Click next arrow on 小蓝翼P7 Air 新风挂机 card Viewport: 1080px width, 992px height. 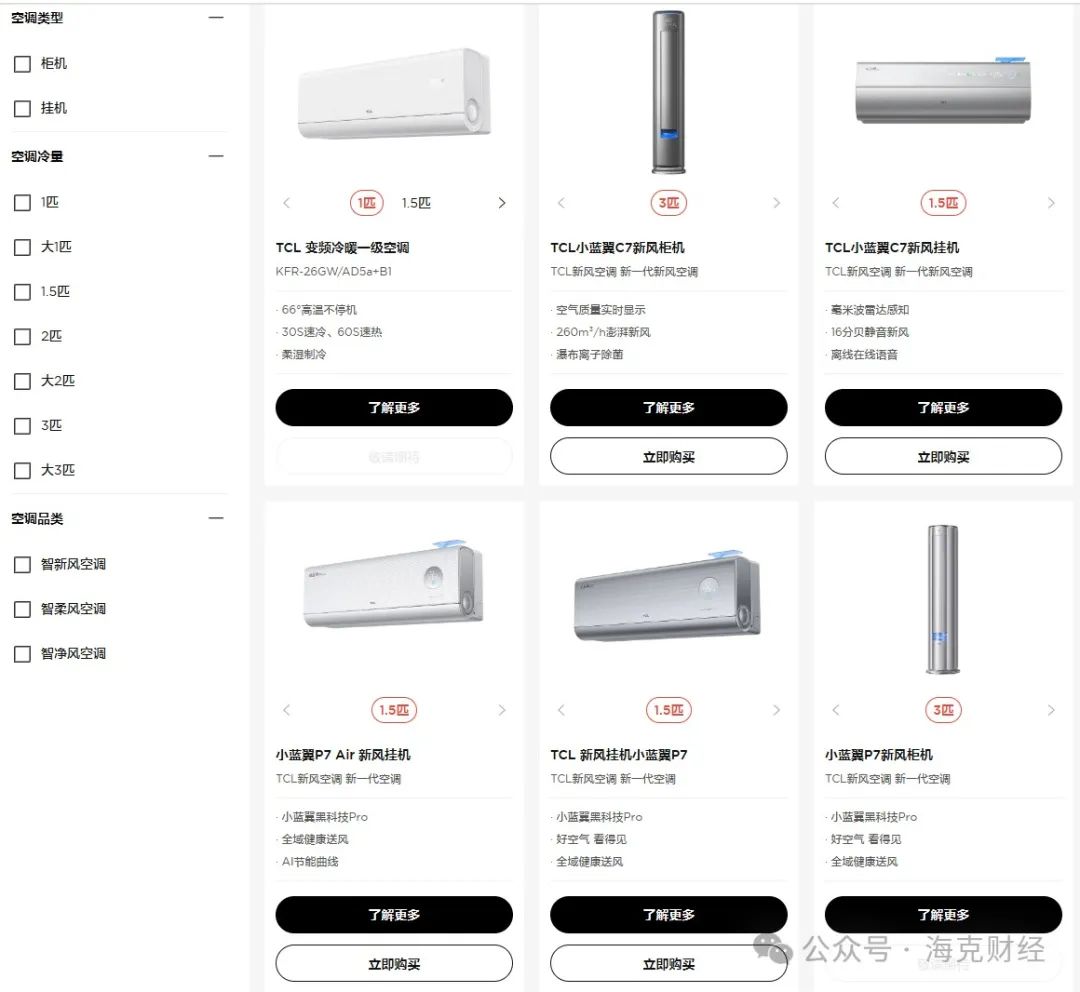click(x=502, y=710)
